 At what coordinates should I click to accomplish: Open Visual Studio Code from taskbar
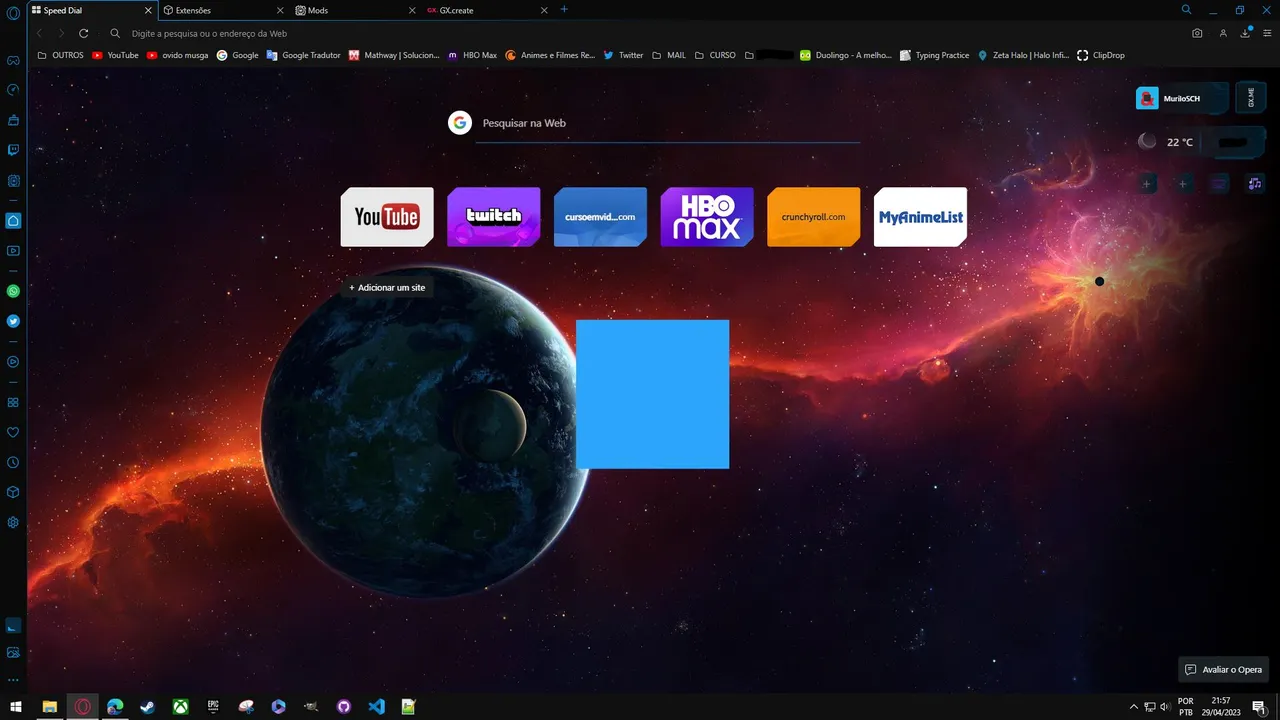pos(376,706)
